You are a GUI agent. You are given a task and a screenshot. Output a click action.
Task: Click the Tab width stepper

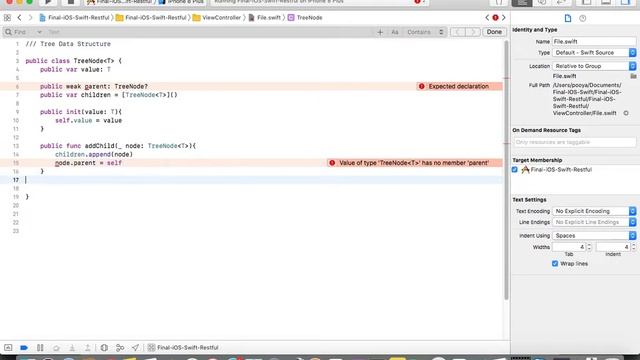point(589,247)
